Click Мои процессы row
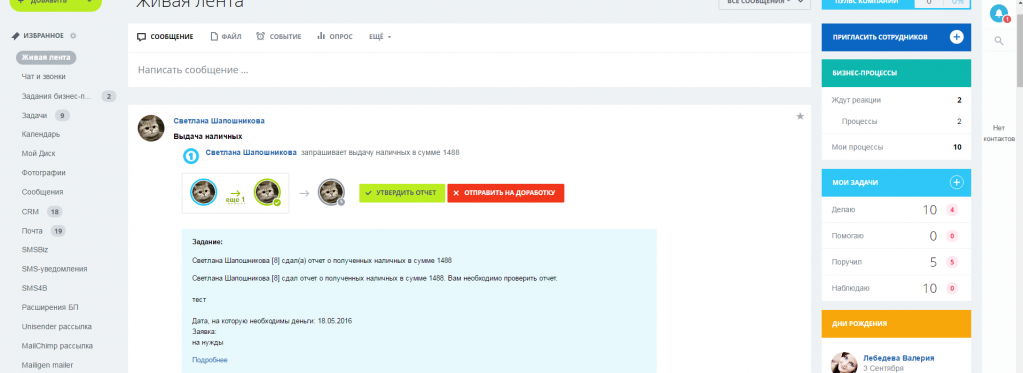This screenshot has height=373, width=1023. coord(896,147)
